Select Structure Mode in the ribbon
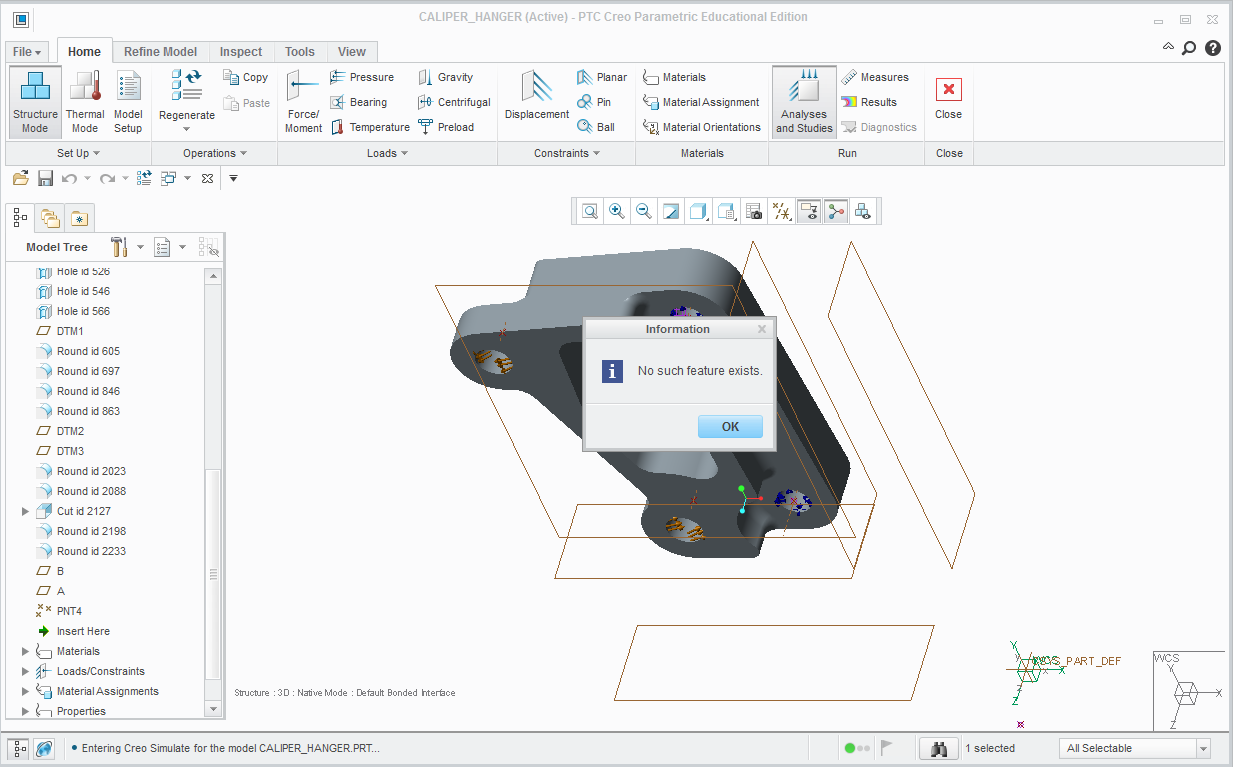The image size is (1233, 767). (35, 102)
